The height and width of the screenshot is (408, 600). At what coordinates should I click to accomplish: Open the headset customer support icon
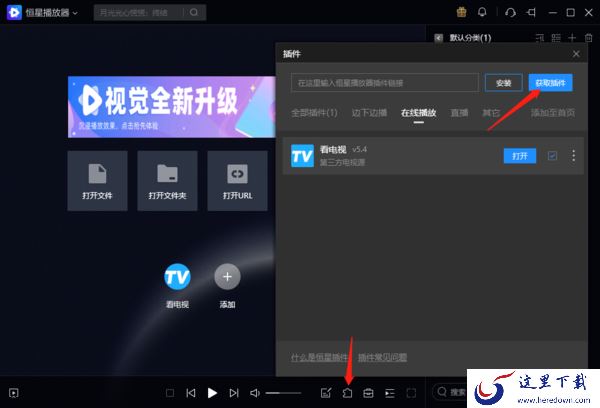click(x=510, y=13)
